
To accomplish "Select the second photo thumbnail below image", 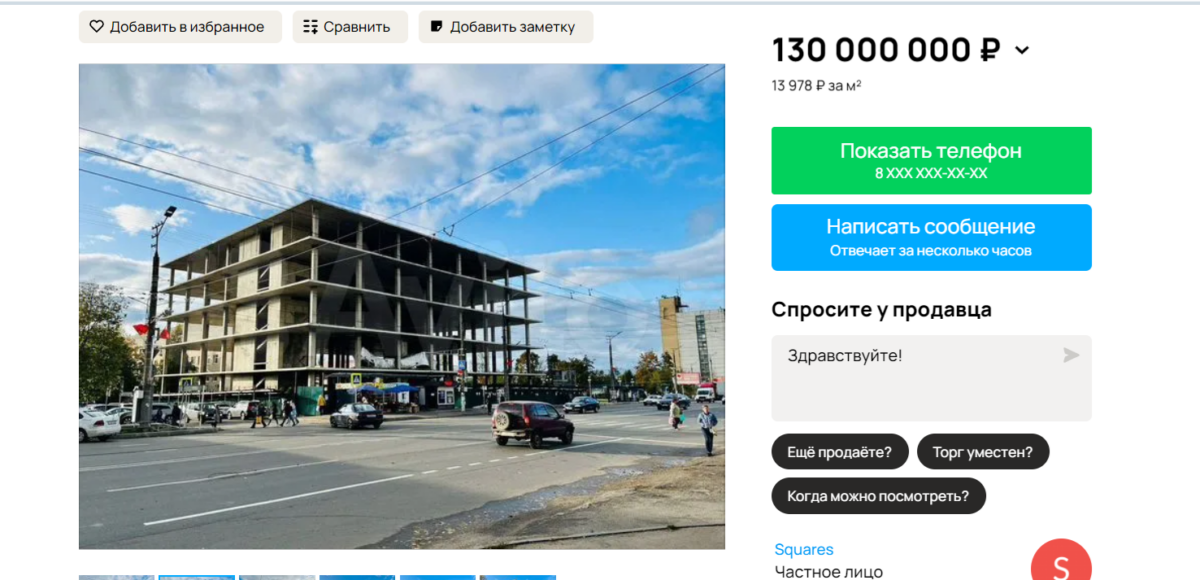I will click(197, 577).
